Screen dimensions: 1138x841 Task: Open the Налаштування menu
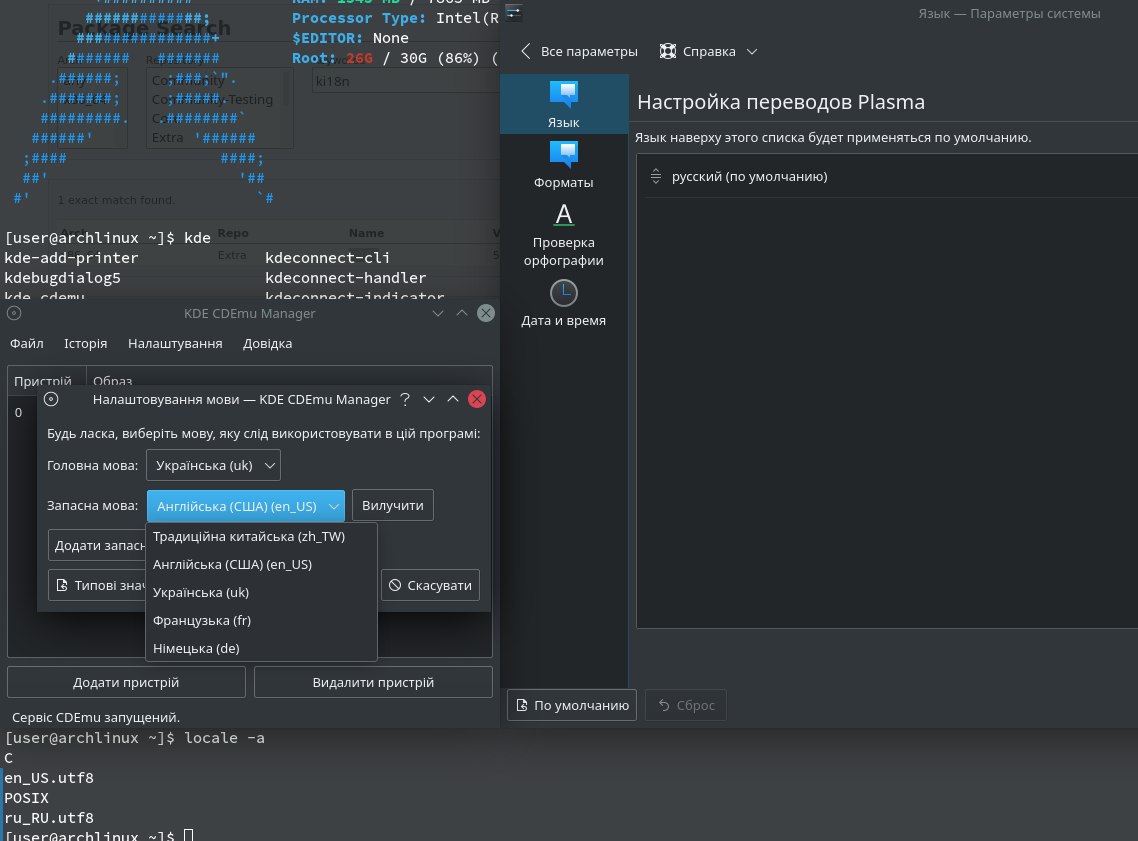point(175,343)
